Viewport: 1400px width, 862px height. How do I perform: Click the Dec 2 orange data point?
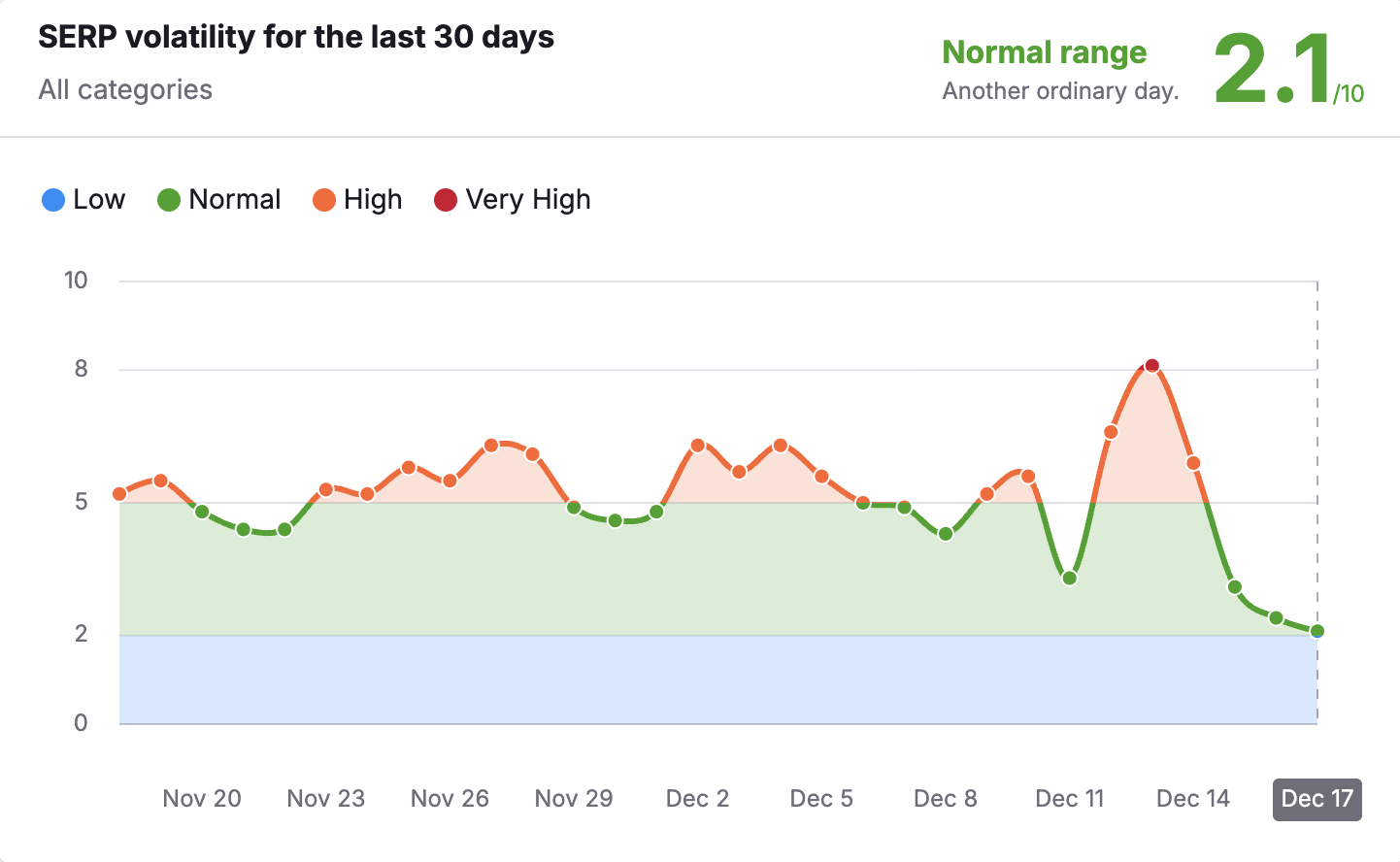pyautogui.click(x=698, y=446)
